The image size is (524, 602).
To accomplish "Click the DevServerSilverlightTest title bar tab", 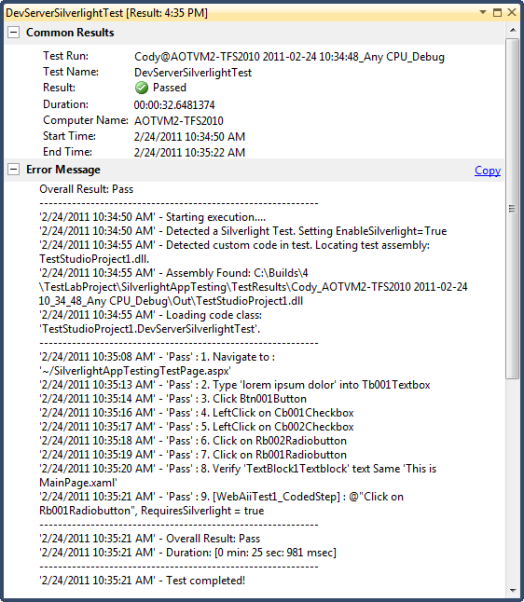I will click(x=107, y=13).
